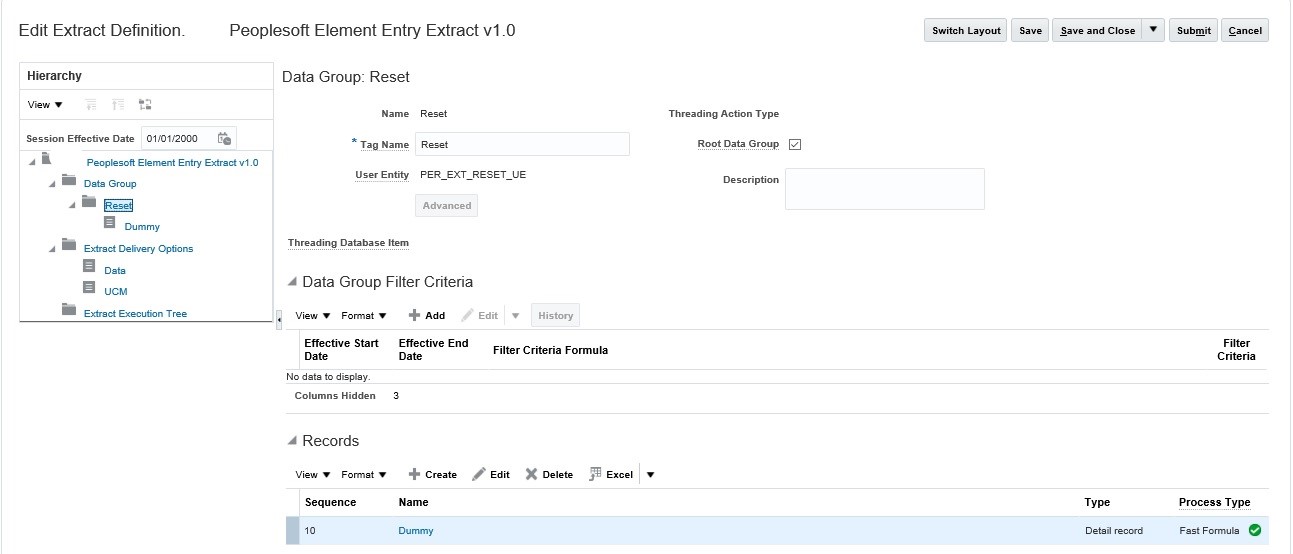Image resolution: width=1293 pixels, height=554 pixels.
Task: Click the collapse all icon in Hierarchy toolbar
Action: (x=119, y=104)
